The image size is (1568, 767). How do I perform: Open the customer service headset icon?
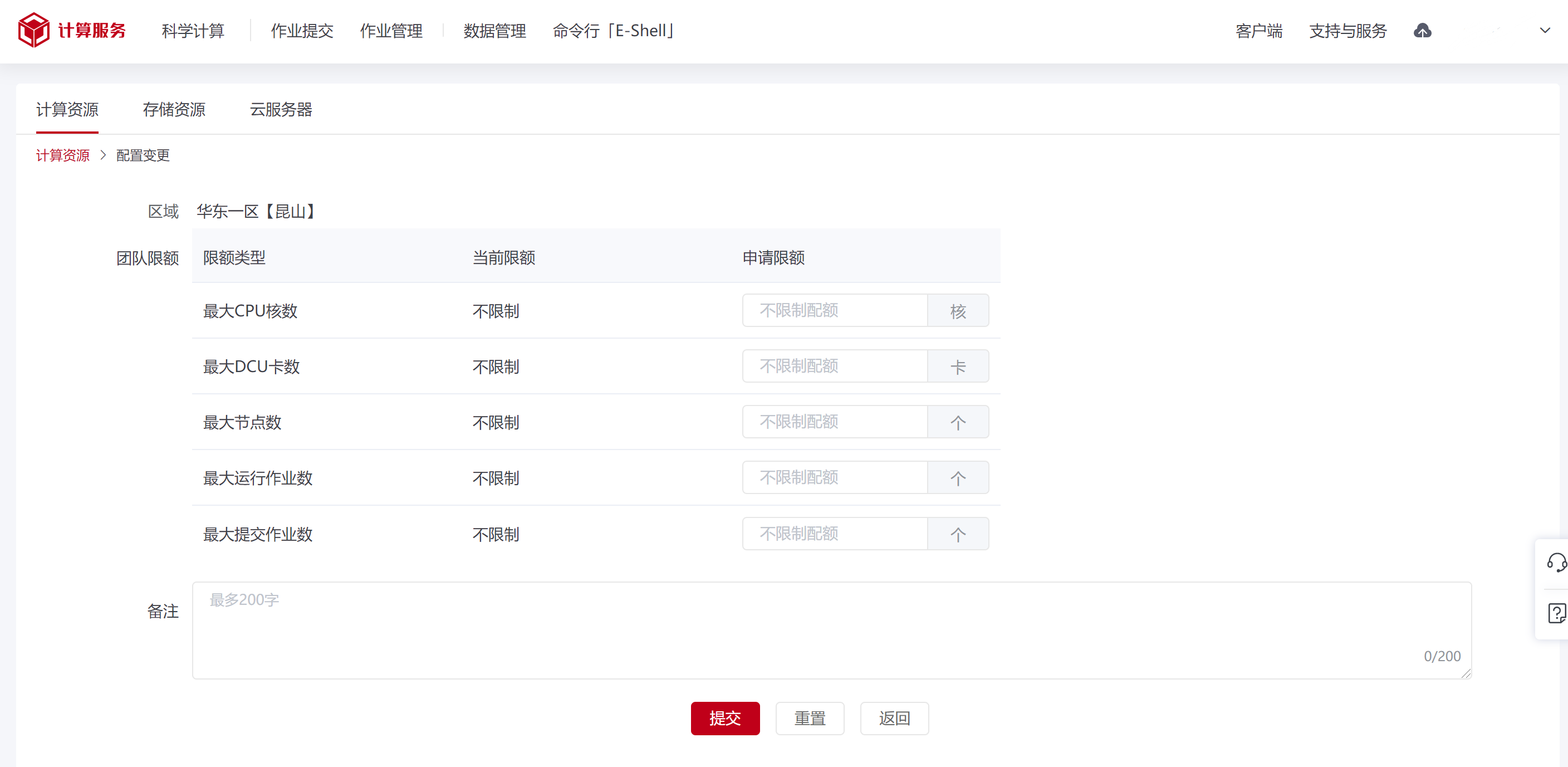pyautogui.click(x=1556, y=563)
